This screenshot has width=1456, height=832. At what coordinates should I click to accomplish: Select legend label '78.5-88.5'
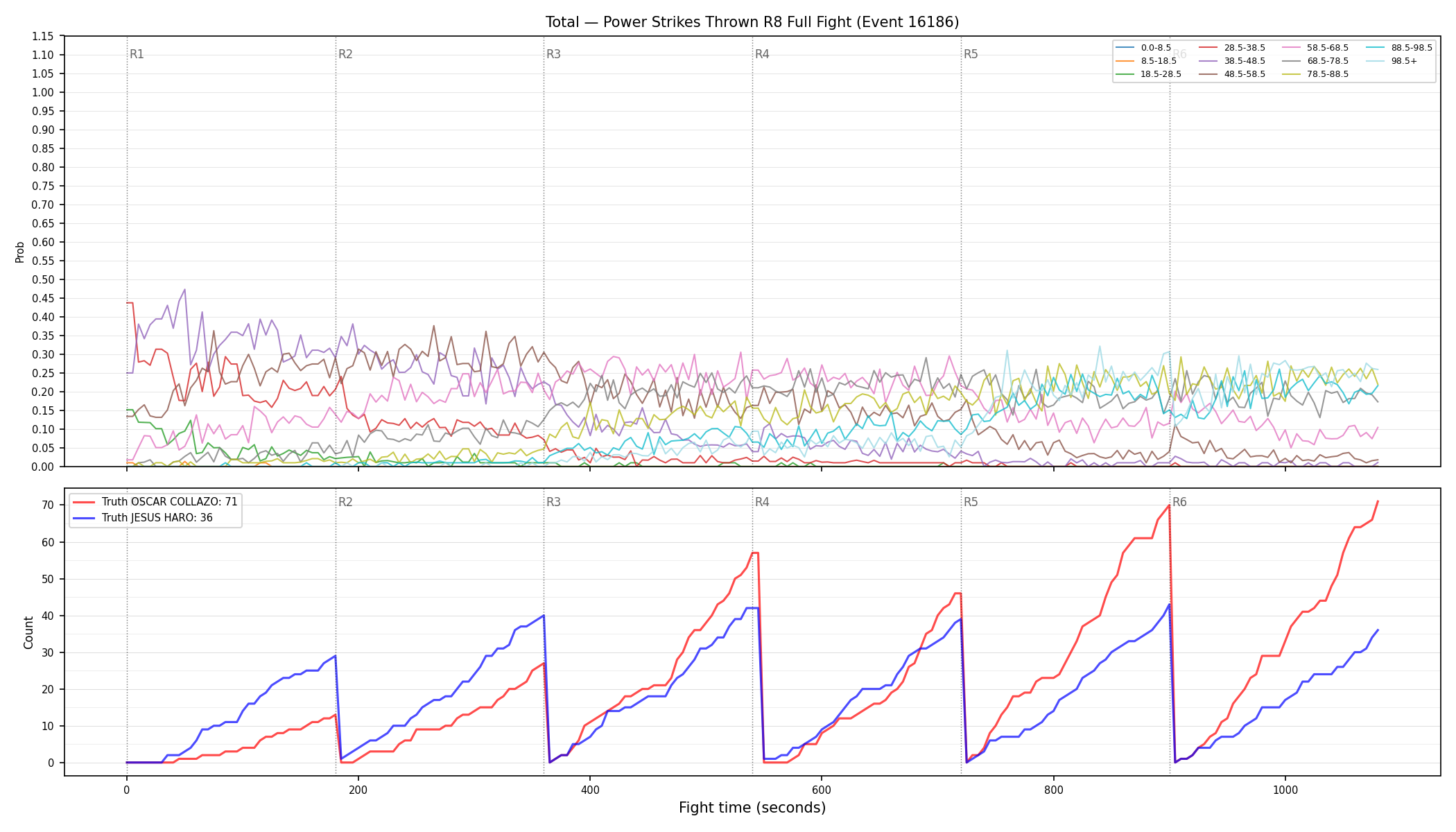1328,74
